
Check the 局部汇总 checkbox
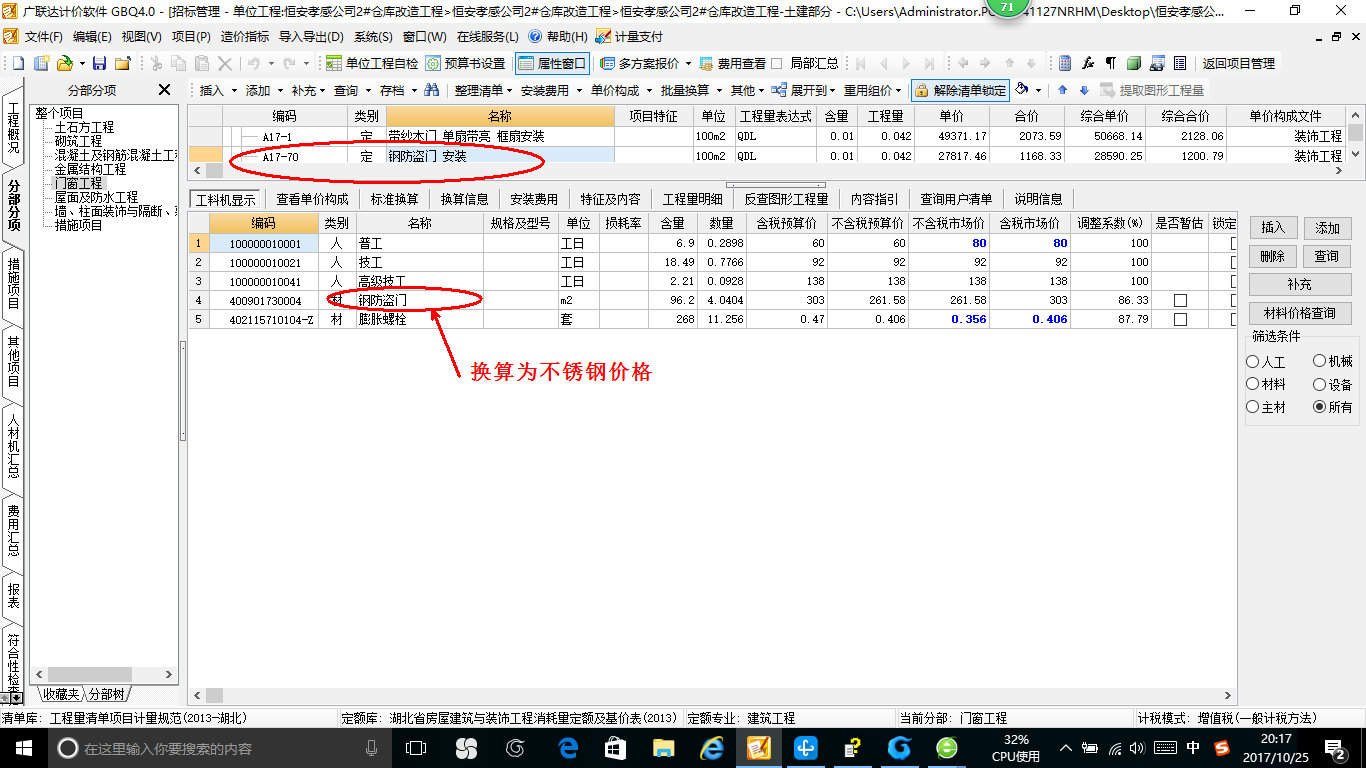[x=777, y=63]
